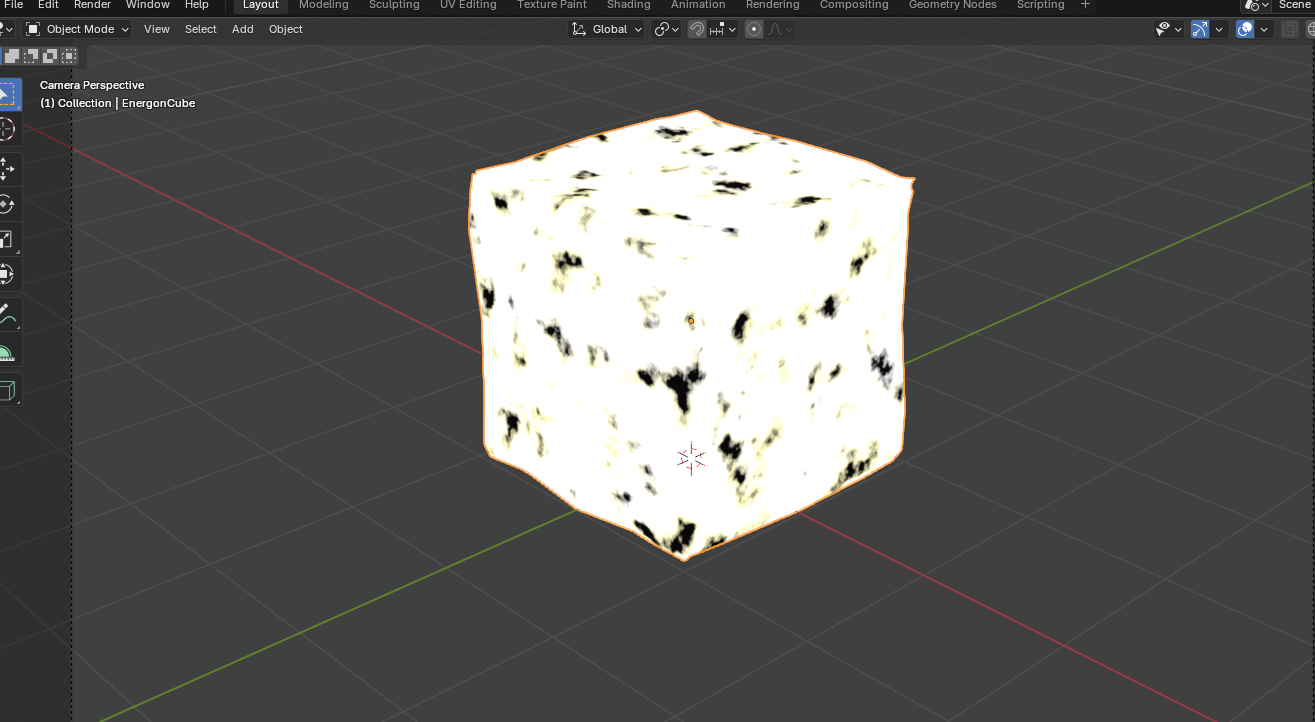This screenshot has height=722, width=1315.
Task: Open the Edit menu
Action: point(48,5)
